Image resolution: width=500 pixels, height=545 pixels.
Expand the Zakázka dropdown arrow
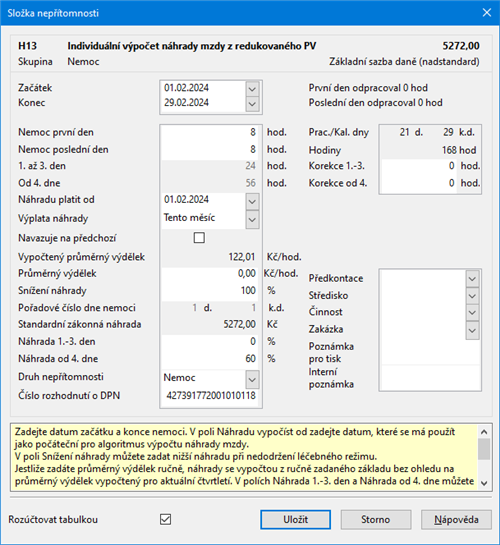[472, 330]
